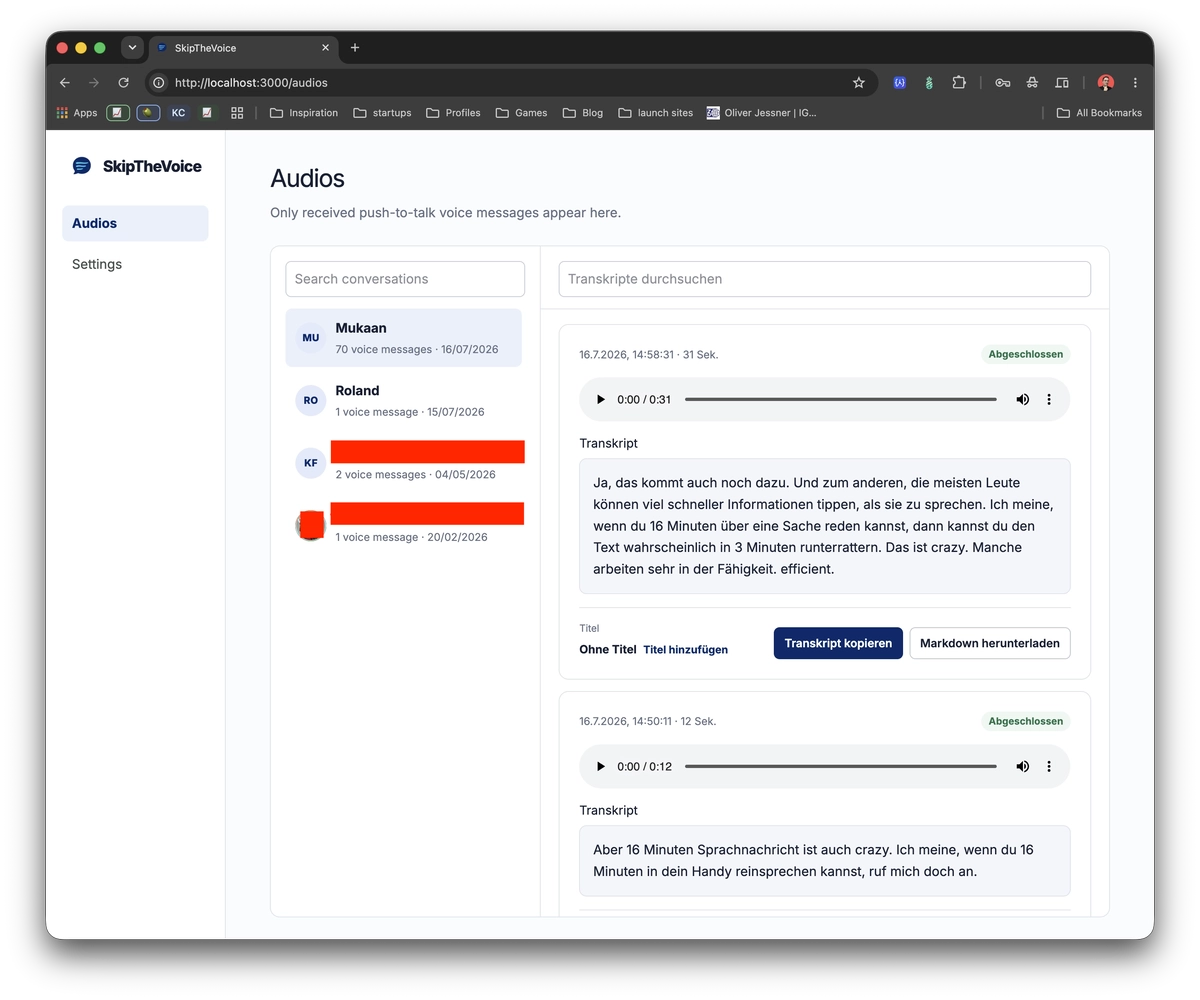
Task: Click the transcript beginning 'Aber 16 Minuten Sprachnachricht'
Action: pos(825,861)
